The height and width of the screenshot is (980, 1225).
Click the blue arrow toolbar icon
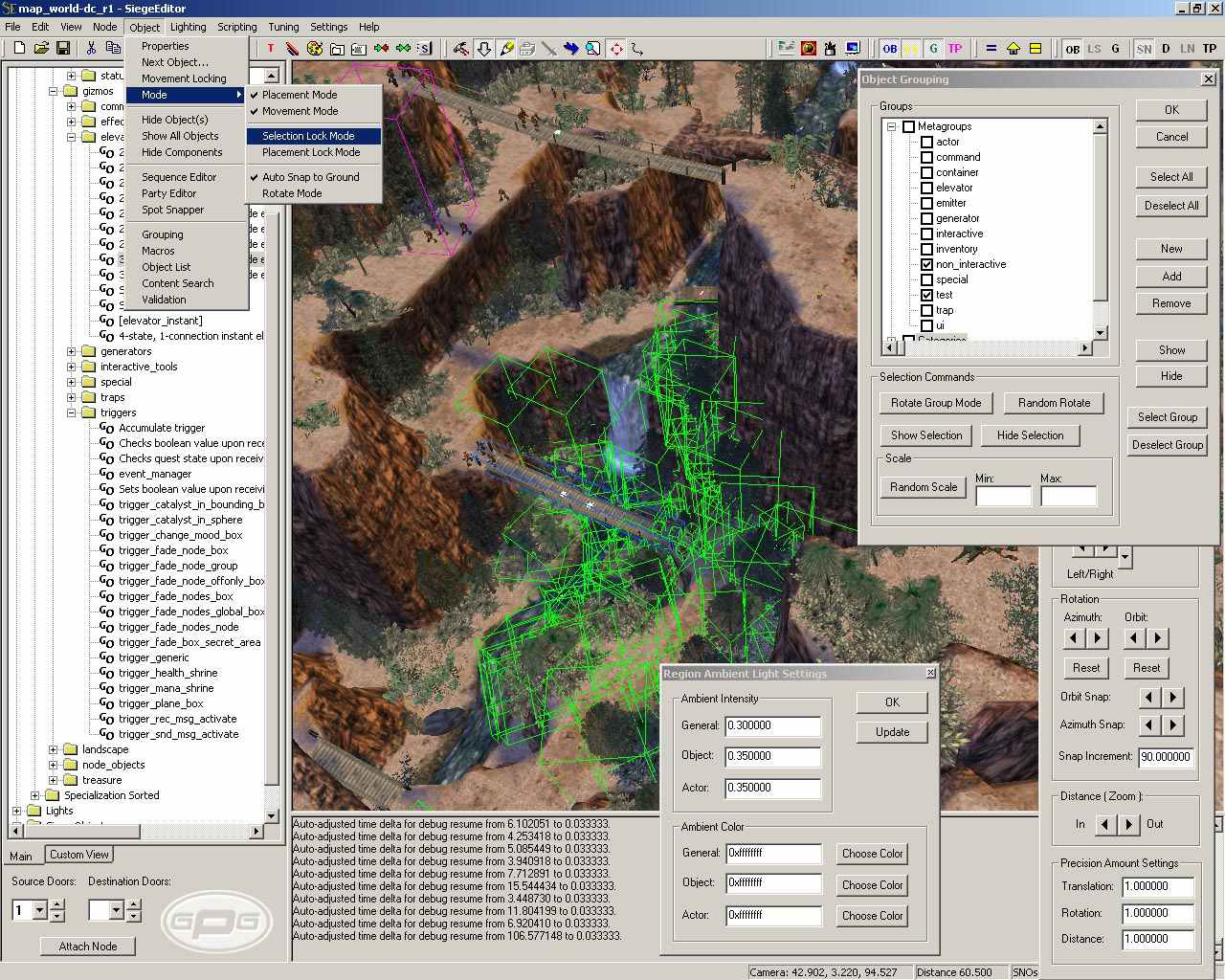pyautogui.click(x=571, y=48)
